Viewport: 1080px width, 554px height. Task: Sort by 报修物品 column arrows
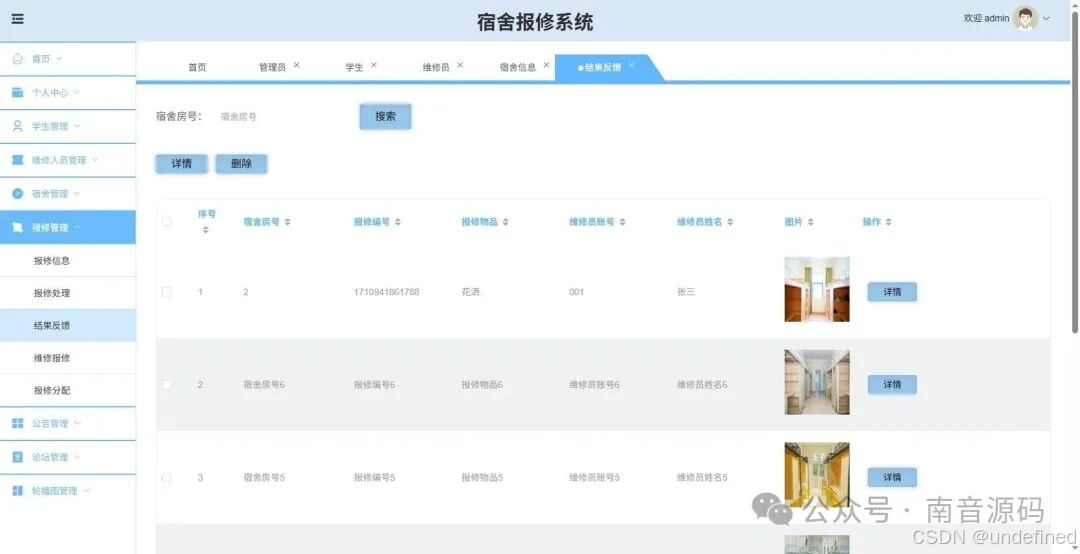point(506,222)
